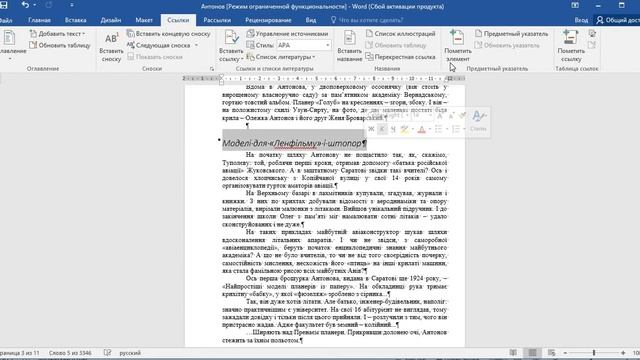Open the Стиль APA combo box

(304, 45)
